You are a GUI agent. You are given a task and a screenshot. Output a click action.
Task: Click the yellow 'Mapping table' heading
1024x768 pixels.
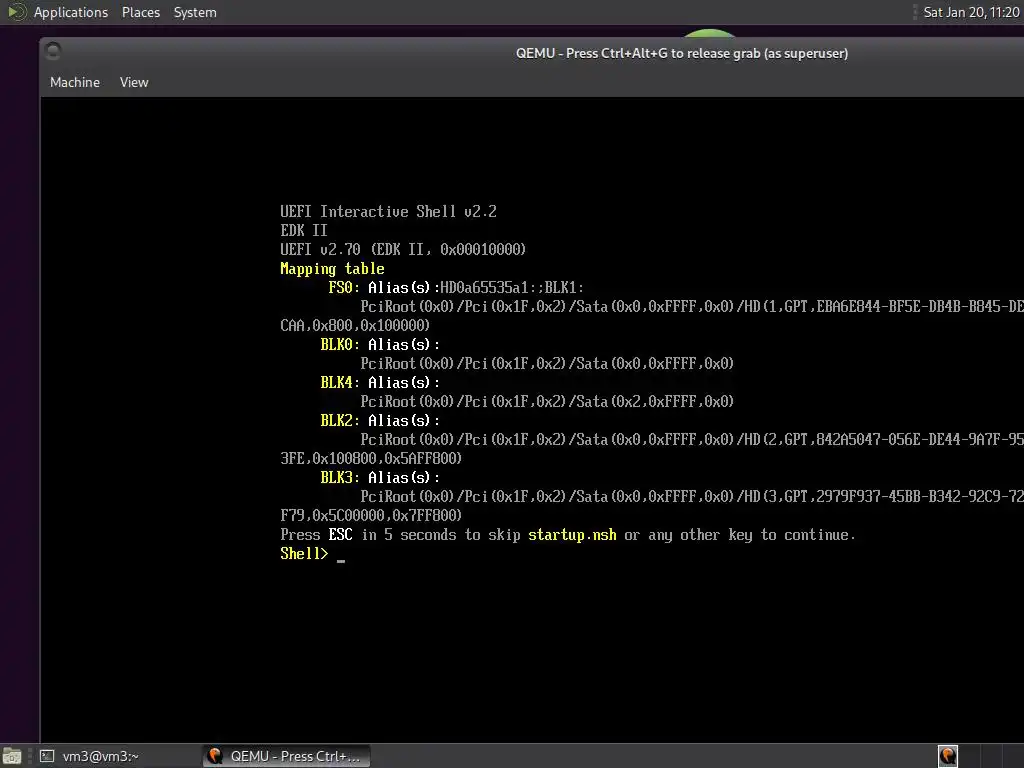pos(332,268)
